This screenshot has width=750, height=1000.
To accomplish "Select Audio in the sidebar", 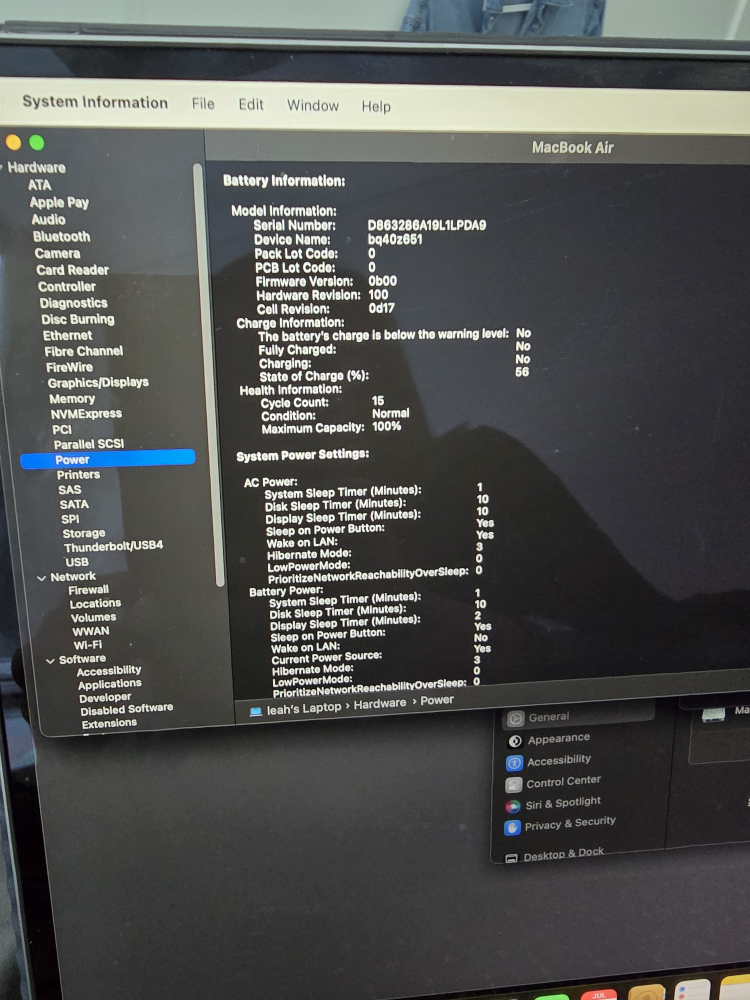I will 48,219.
